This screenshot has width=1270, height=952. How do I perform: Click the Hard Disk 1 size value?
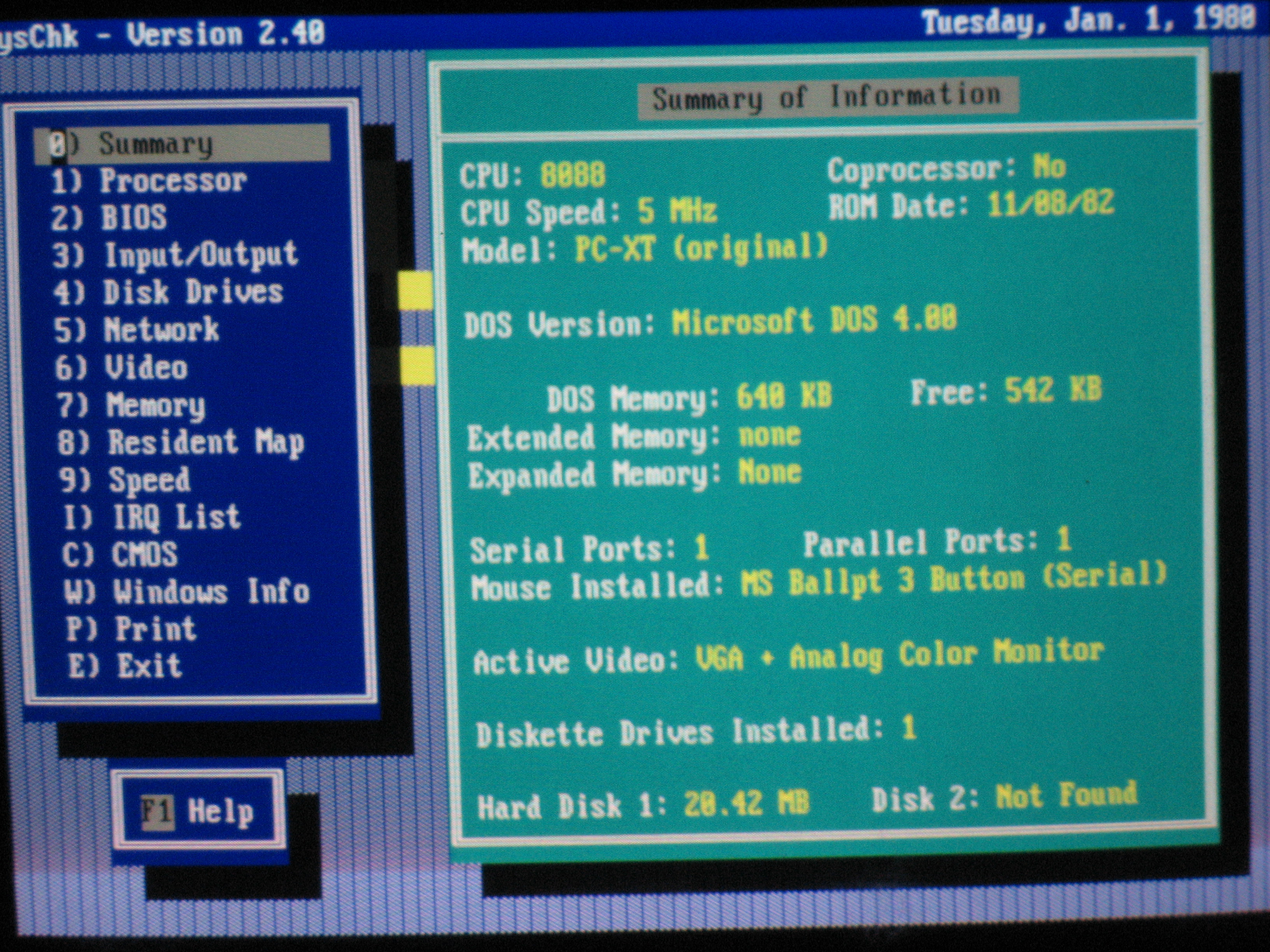pyautogui.click(x=746, y=802)
